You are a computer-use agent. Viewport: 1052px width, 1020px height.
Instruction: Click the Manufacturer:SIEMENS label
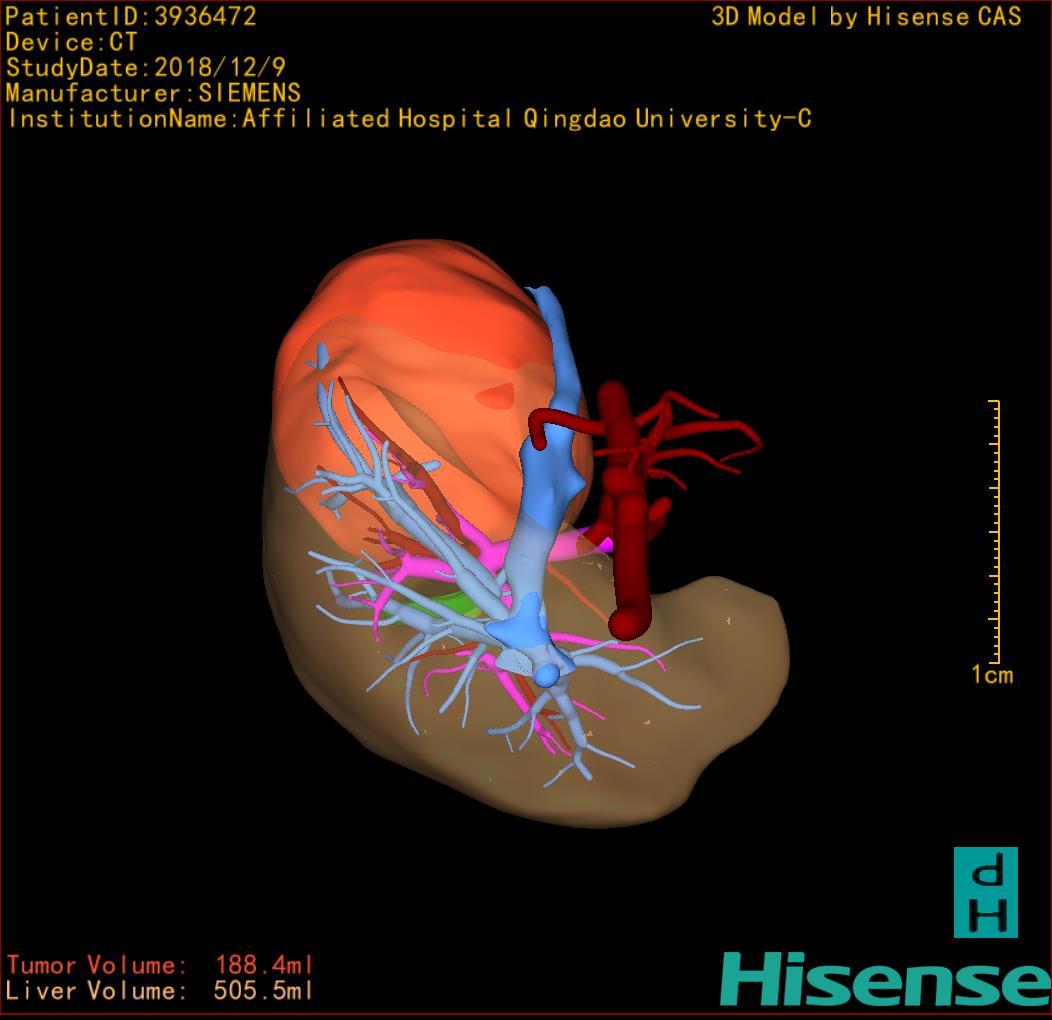click(x=153, y=94)
